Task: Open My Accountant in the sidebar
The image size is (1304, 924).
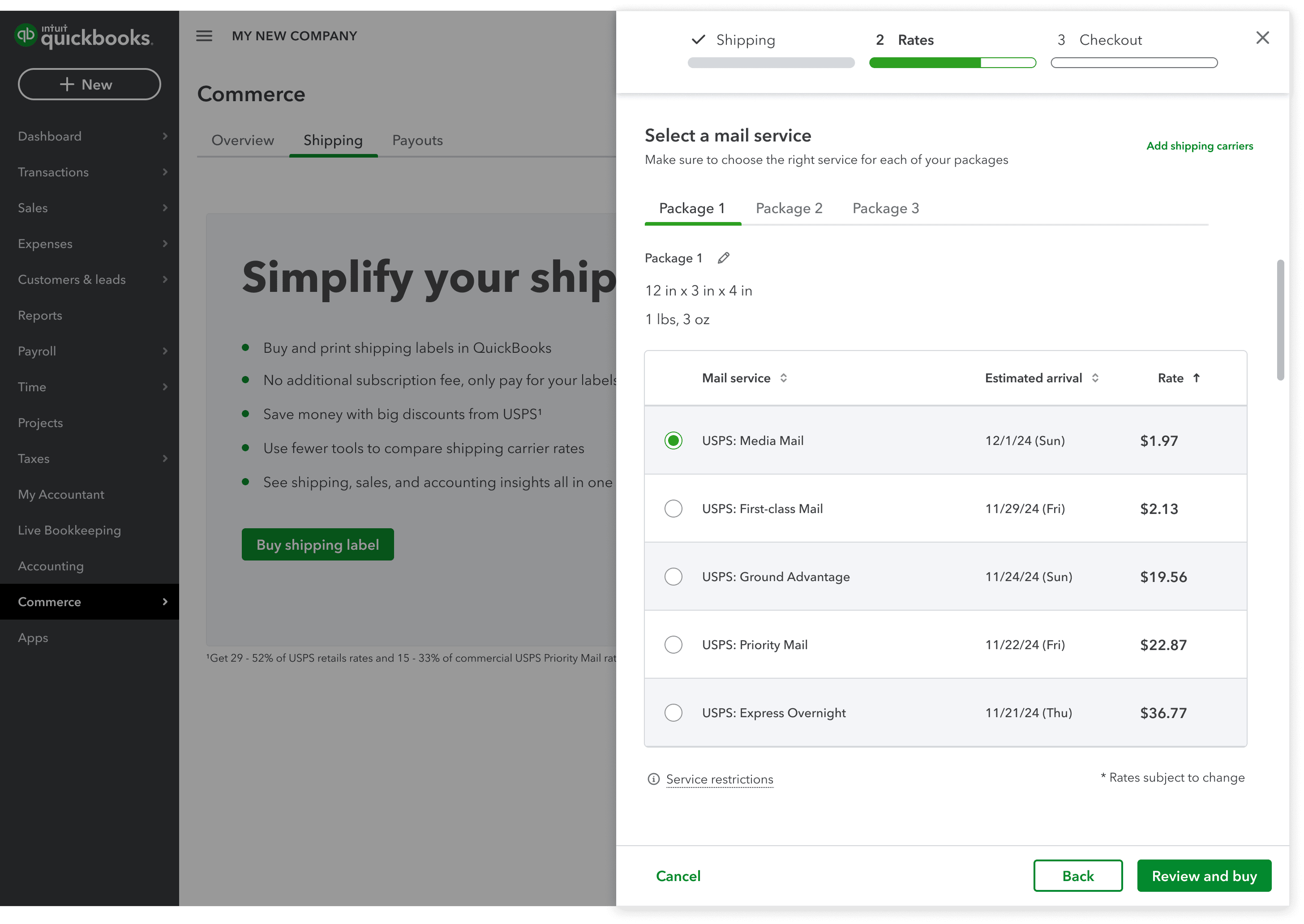Action: [90, 494]
